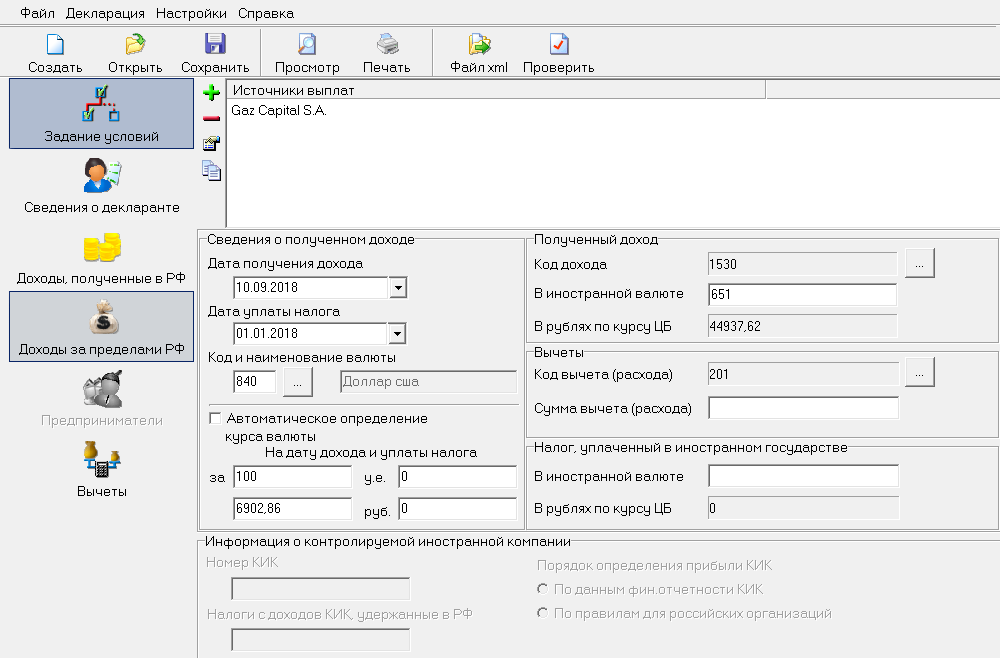Click the income date field 10.09.2018
This screenshot has width=1000, height=658.
tap(311, 288)
